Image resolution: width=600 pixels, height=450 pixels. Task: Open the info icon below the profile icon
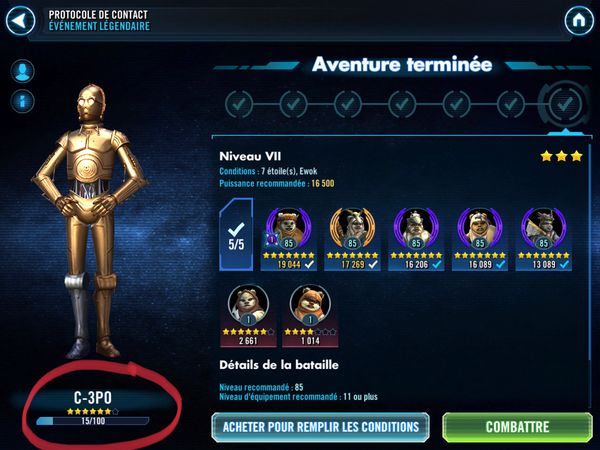[23, 101]
